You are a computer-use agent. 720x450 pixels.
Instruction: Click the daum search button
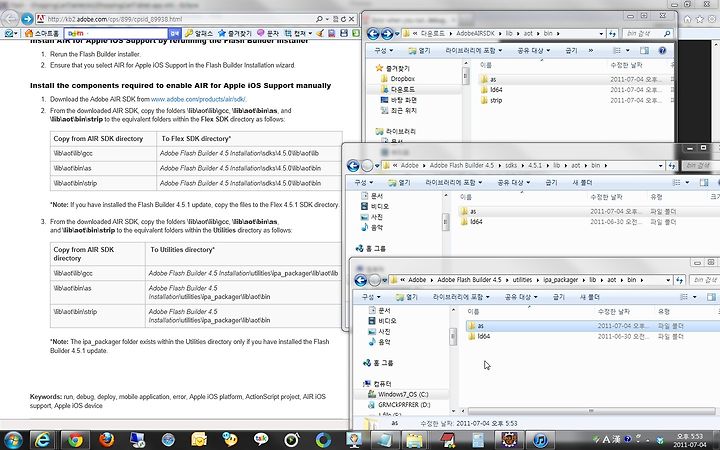tap(174, 33)
